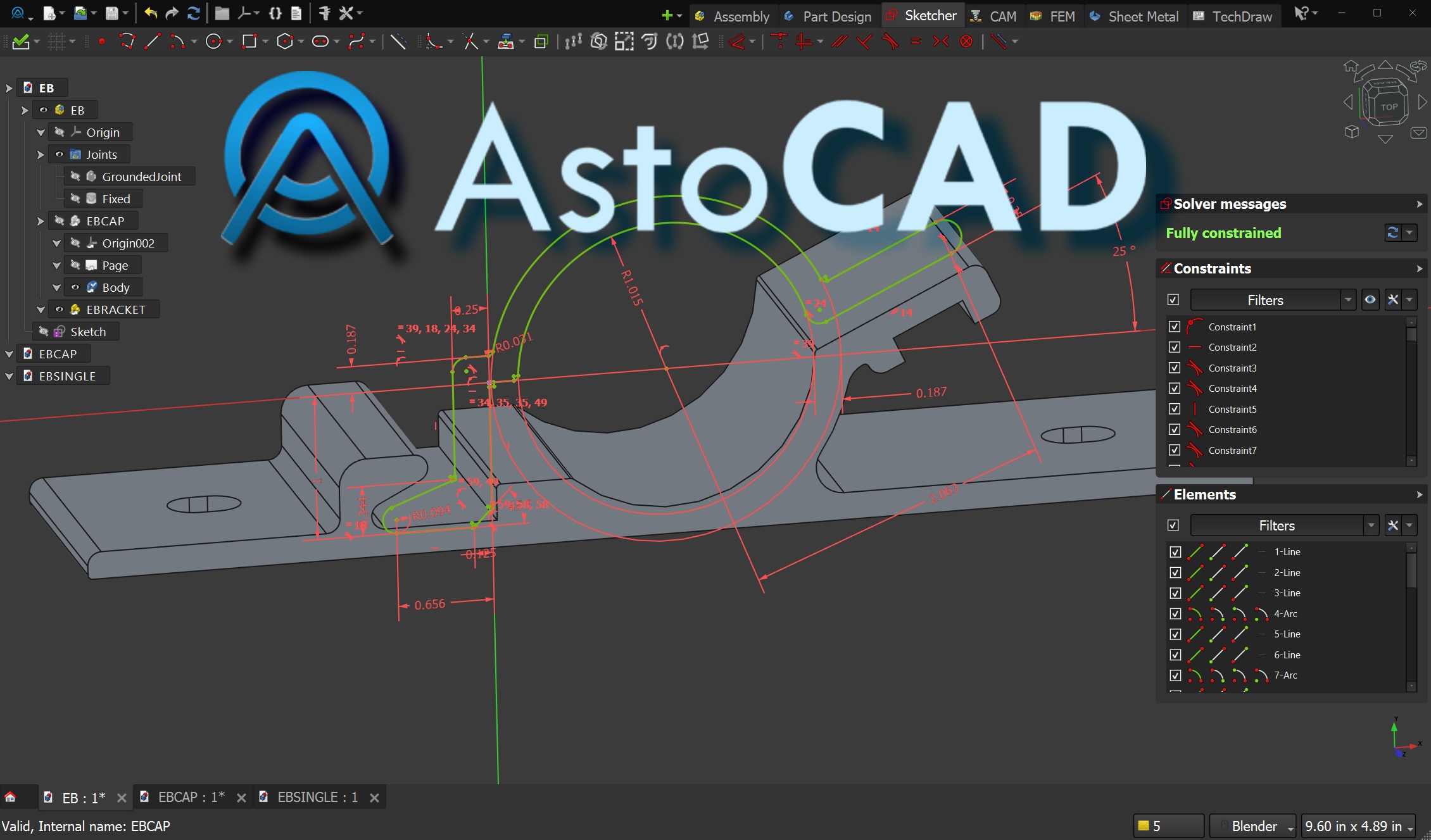Click the TOP face of navigation cube
1431x840 pixels.
click(1389, 107)
